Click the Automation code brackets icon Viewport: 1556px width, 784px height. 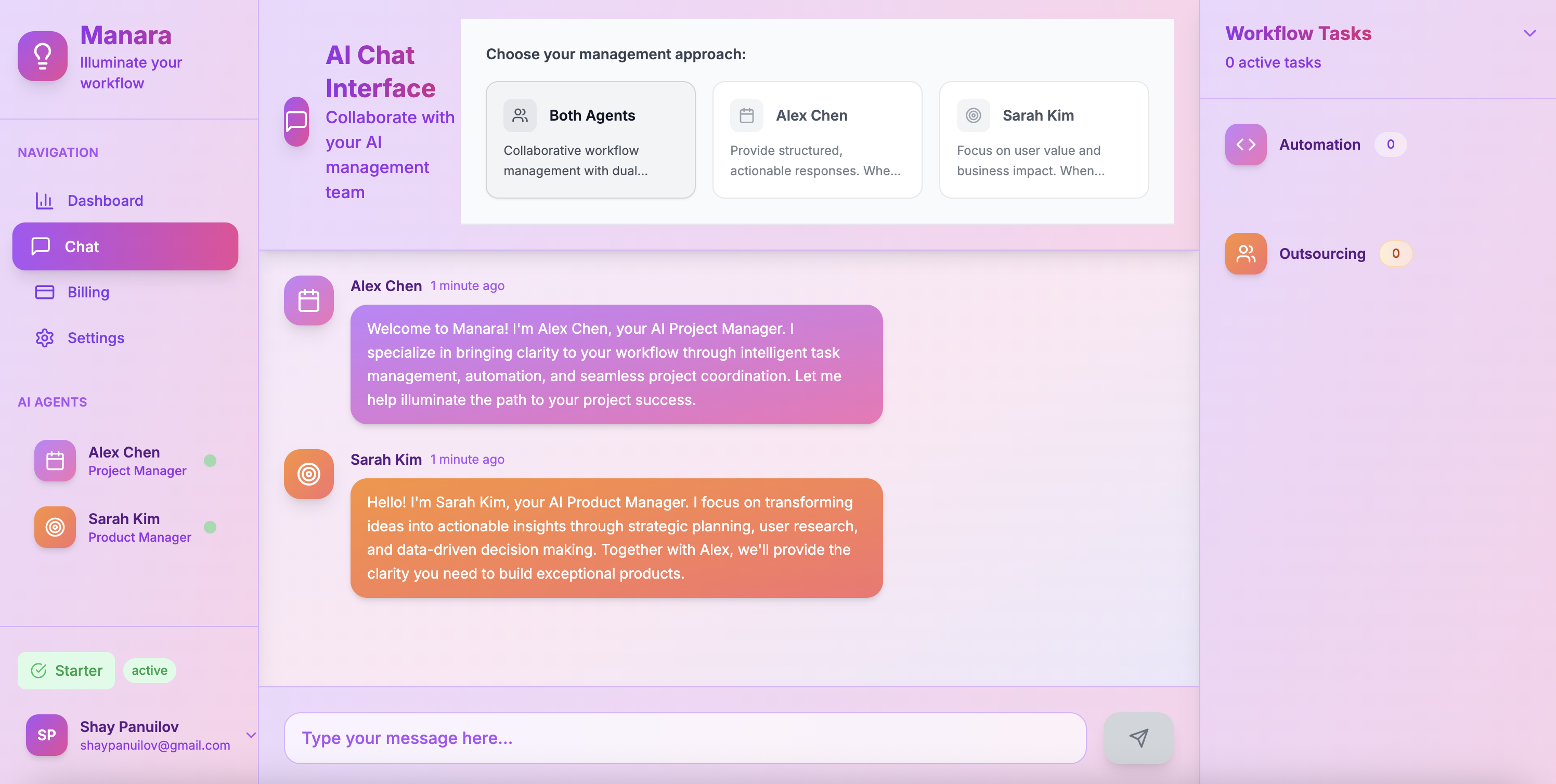tap(1245, 145)
